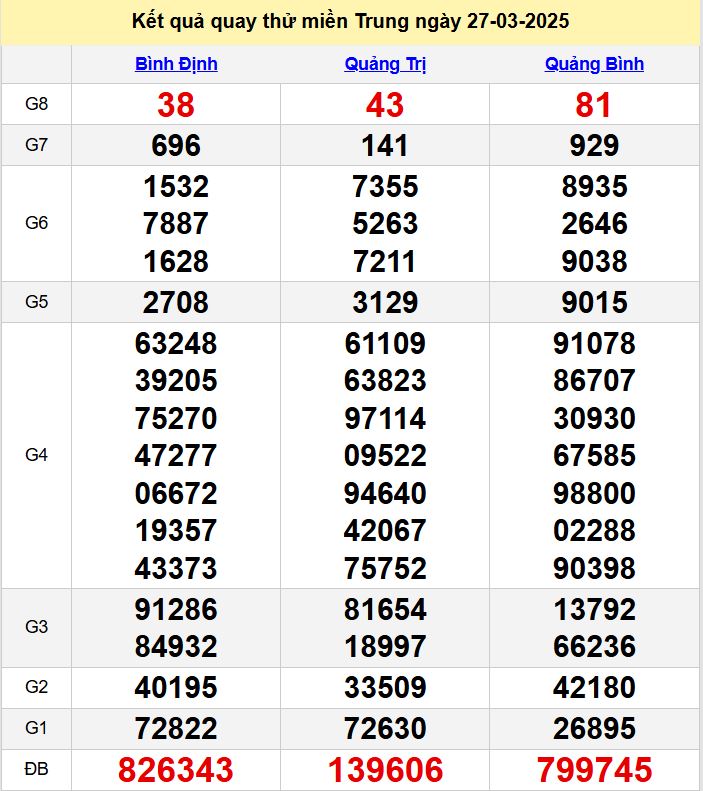Click the G4 number 43373

176,569
